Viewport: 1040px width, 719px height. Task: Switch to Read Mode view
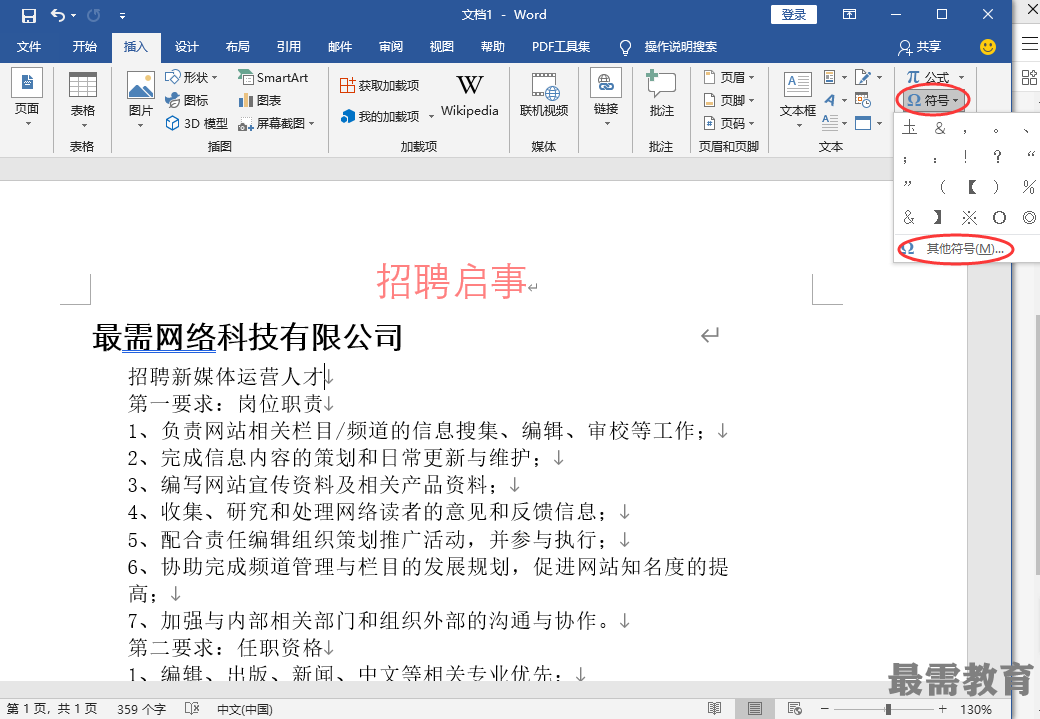714,708
